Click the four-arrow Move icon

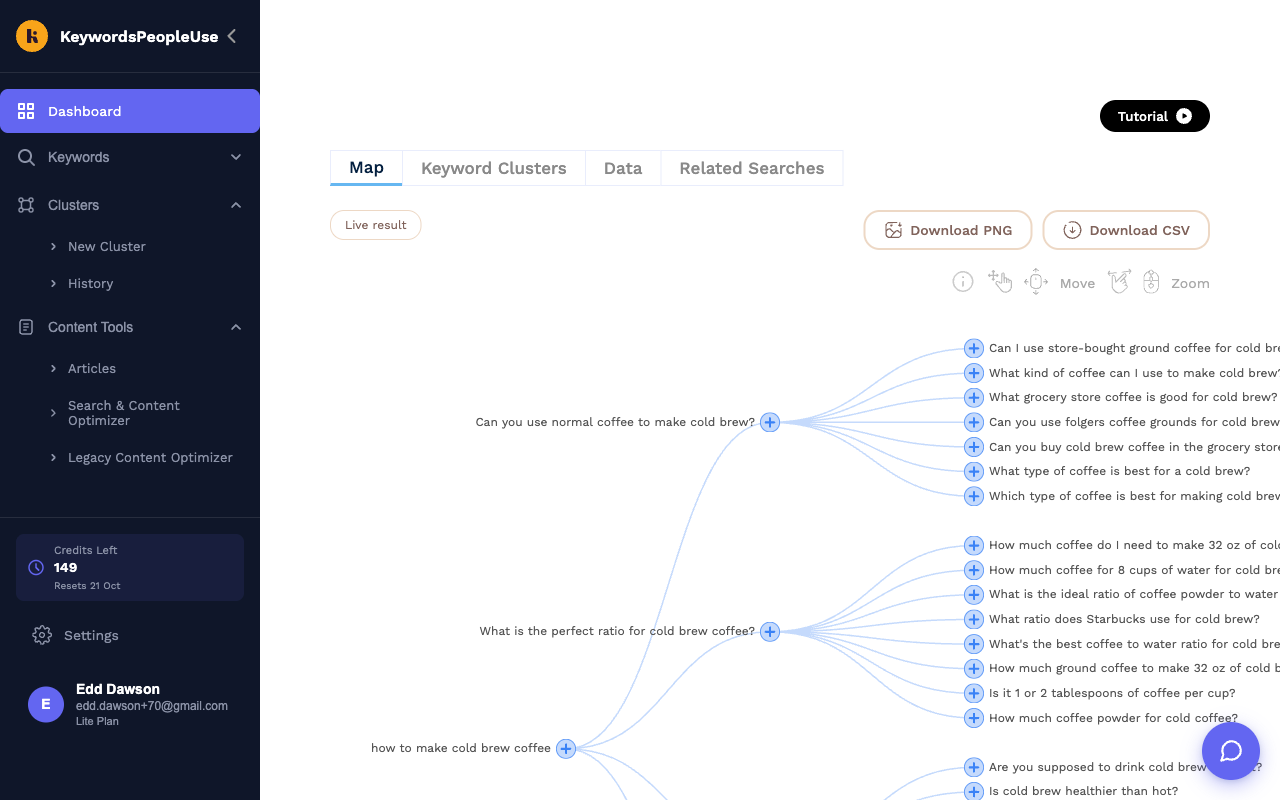click(1036, 282)
